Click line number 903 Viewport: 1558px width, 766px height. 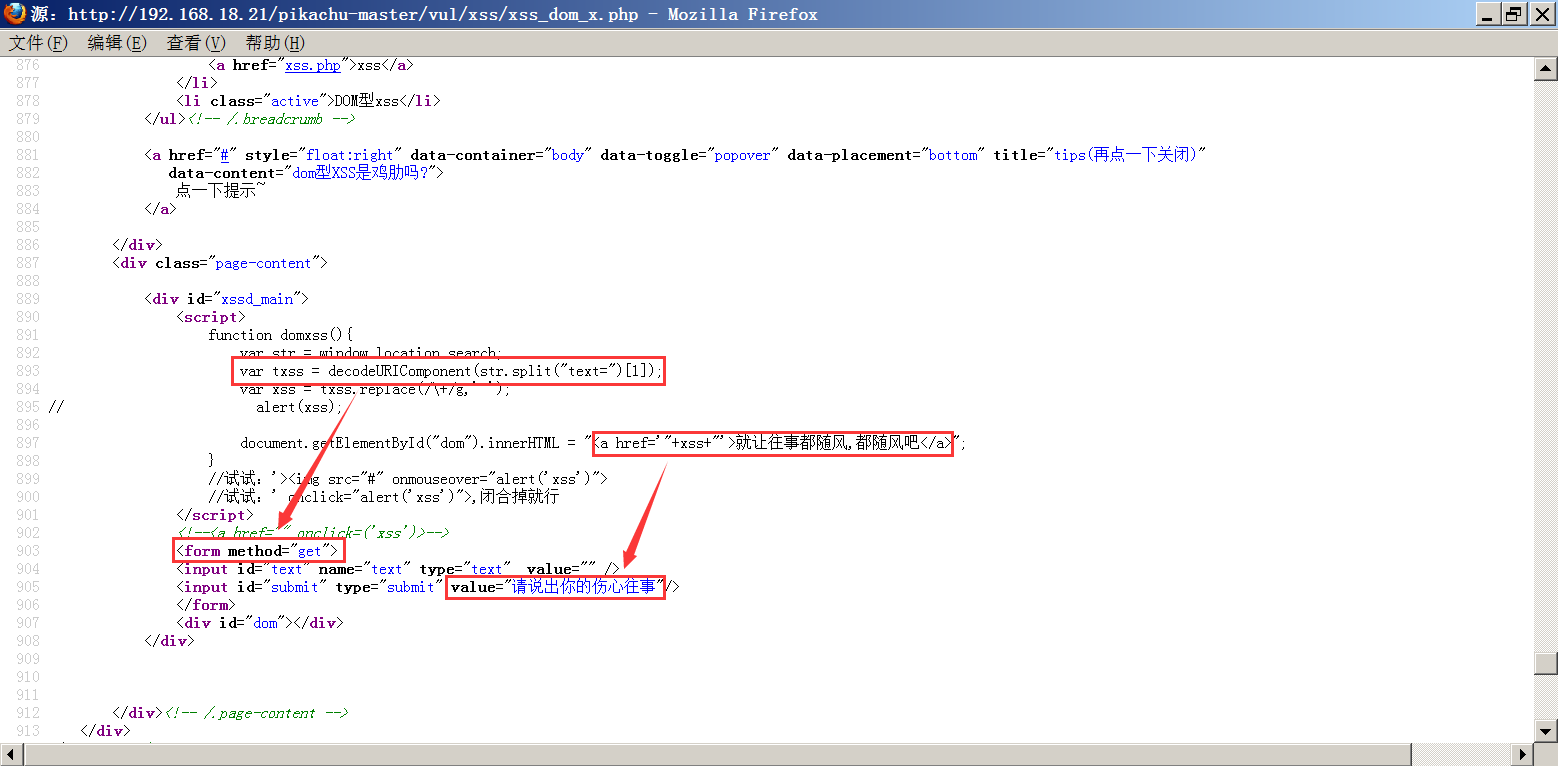click(x=28, y=551)
